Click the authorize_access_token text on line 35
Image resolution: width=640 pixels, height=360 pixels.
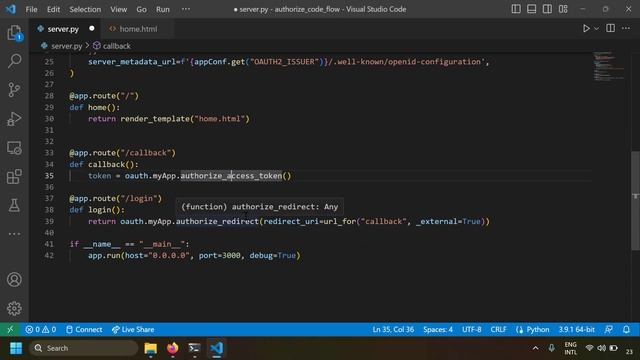point(231,176)
